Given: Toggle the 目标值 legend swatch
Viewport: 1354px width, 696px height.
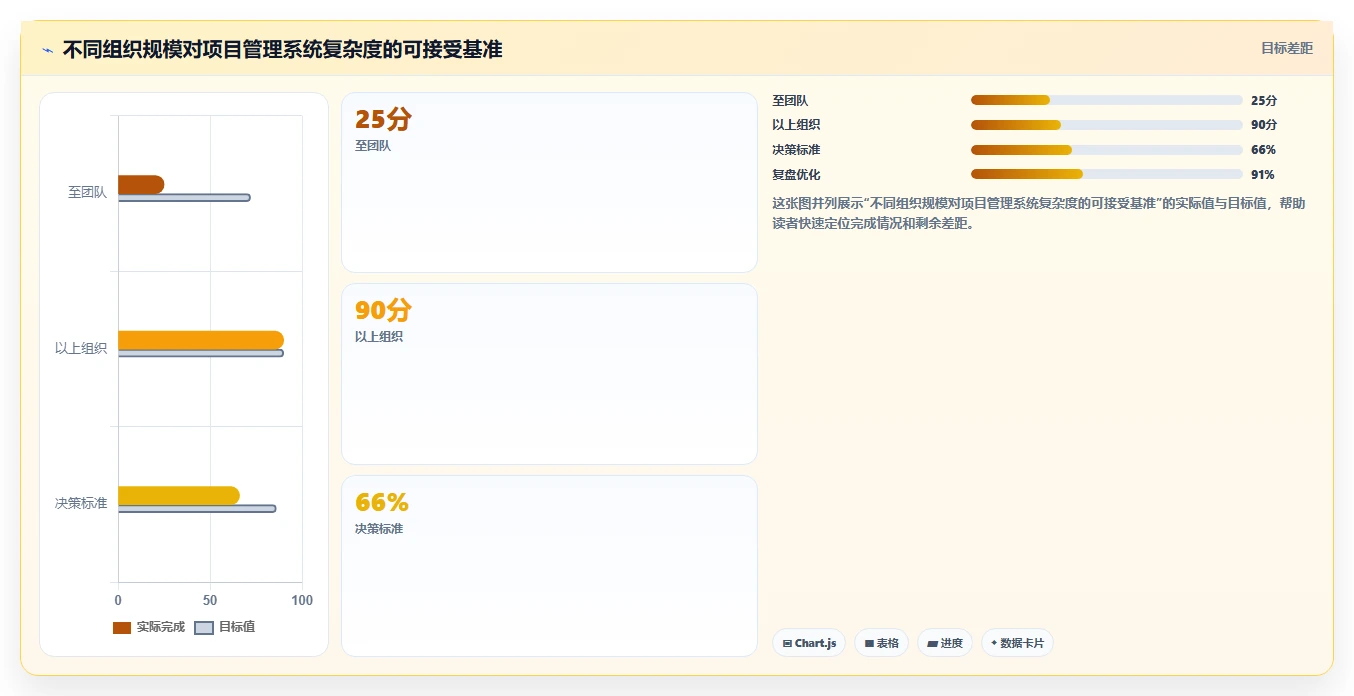Looking at the screenshot, I should 204,627.
